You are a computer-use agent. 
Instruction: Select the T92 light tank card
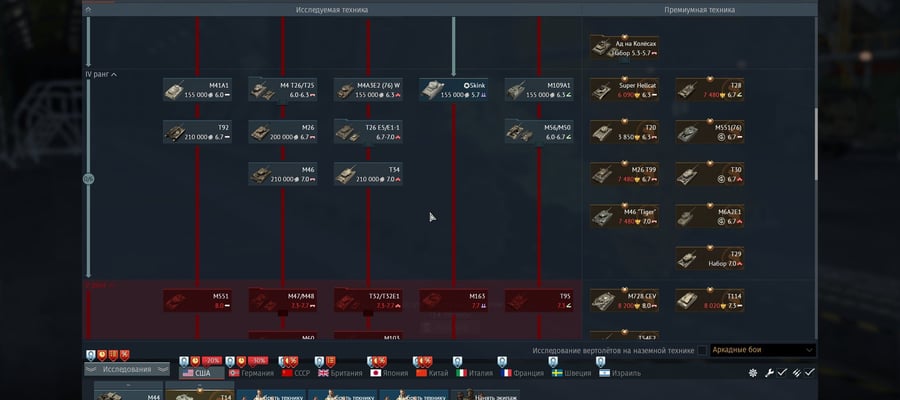[197, 132]
